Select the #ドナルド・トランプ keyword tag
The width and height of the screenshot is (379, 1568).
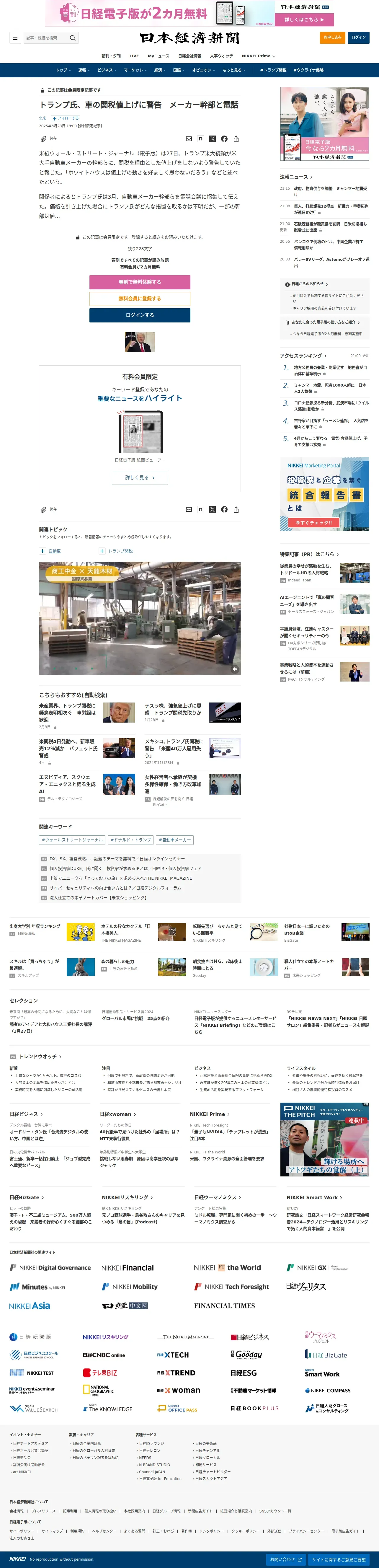(131, 840)
